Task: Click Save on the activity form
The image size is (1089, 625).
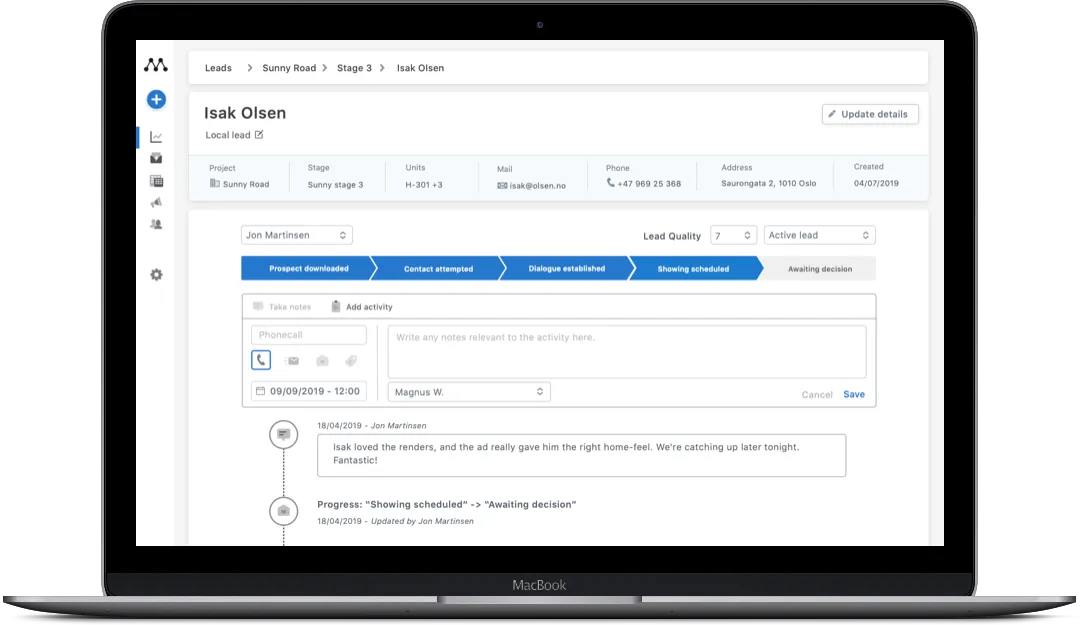Action: click(853, 394)
